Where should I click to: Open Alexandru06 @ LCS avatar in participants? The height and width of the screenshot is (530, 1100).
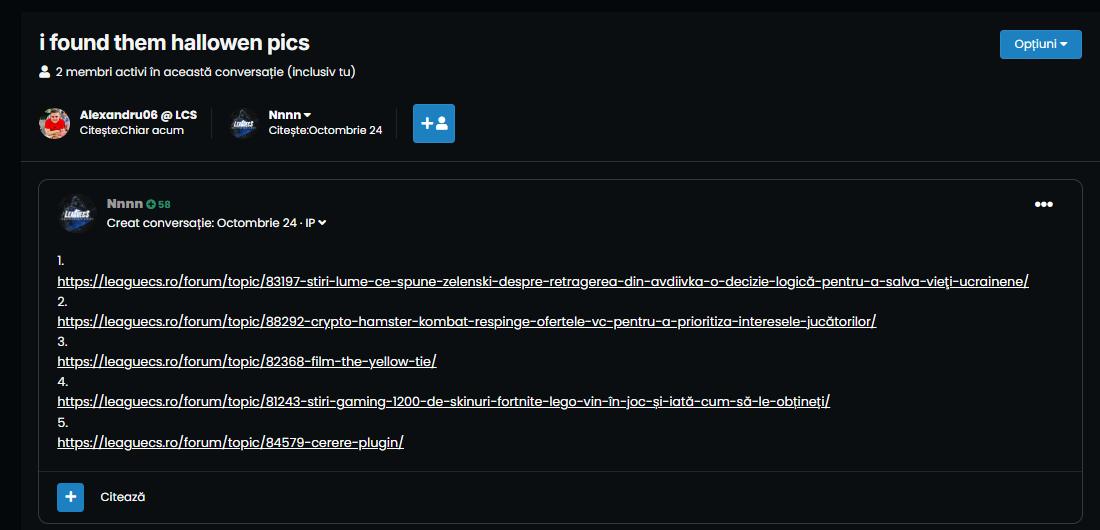coord(54,124)
